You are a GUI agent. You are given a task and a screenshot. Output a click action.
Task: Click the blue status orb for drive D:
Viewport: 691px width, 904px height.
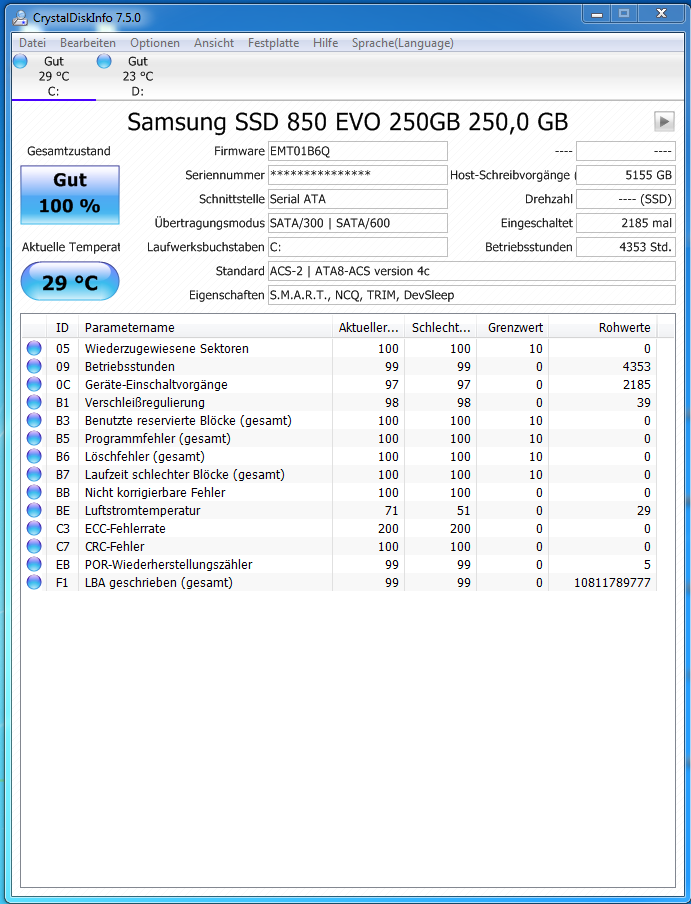tap(104, 61)
